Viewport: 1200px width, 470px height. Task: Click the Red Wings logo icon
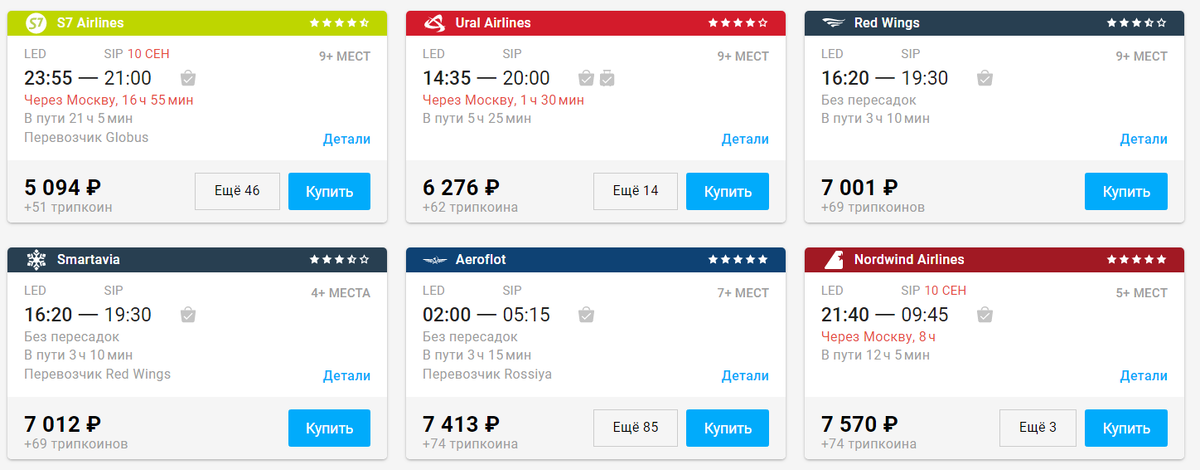coord(832,23)
